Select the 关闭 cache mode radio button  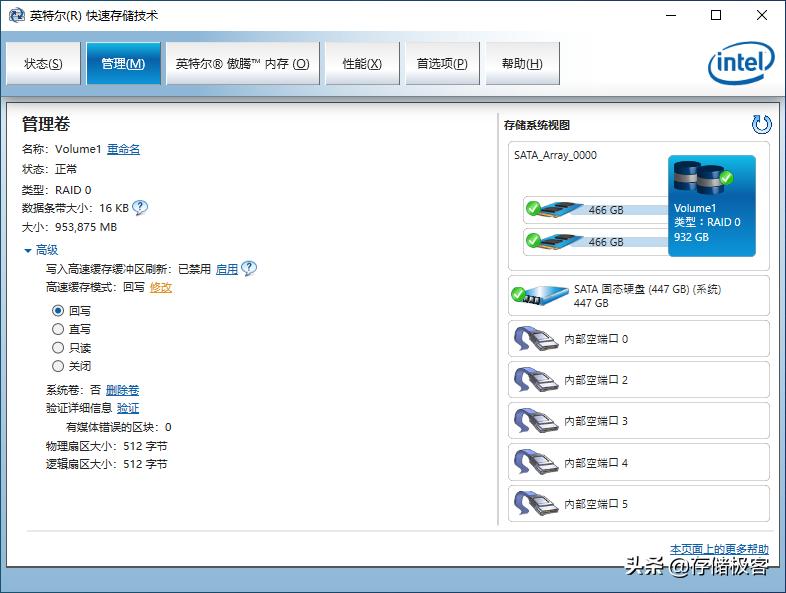click(x=58, y=366)
